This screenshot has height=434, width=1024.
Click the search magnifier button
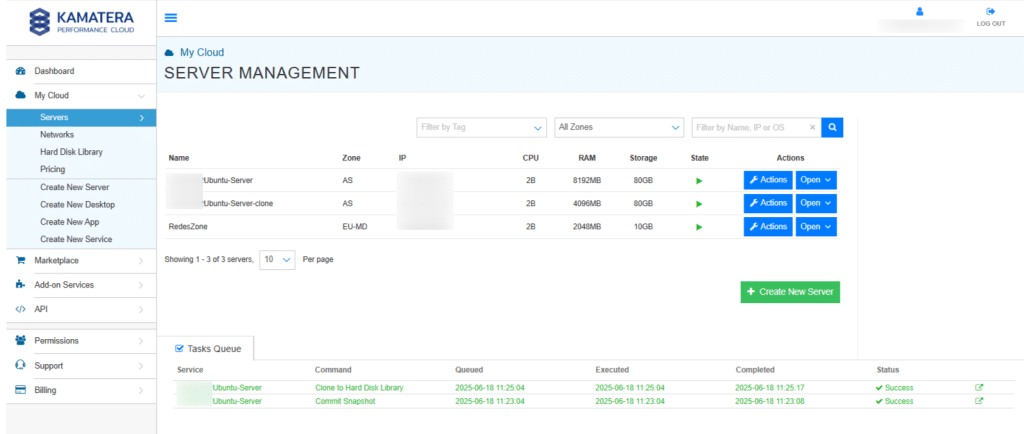pos(832,127)
